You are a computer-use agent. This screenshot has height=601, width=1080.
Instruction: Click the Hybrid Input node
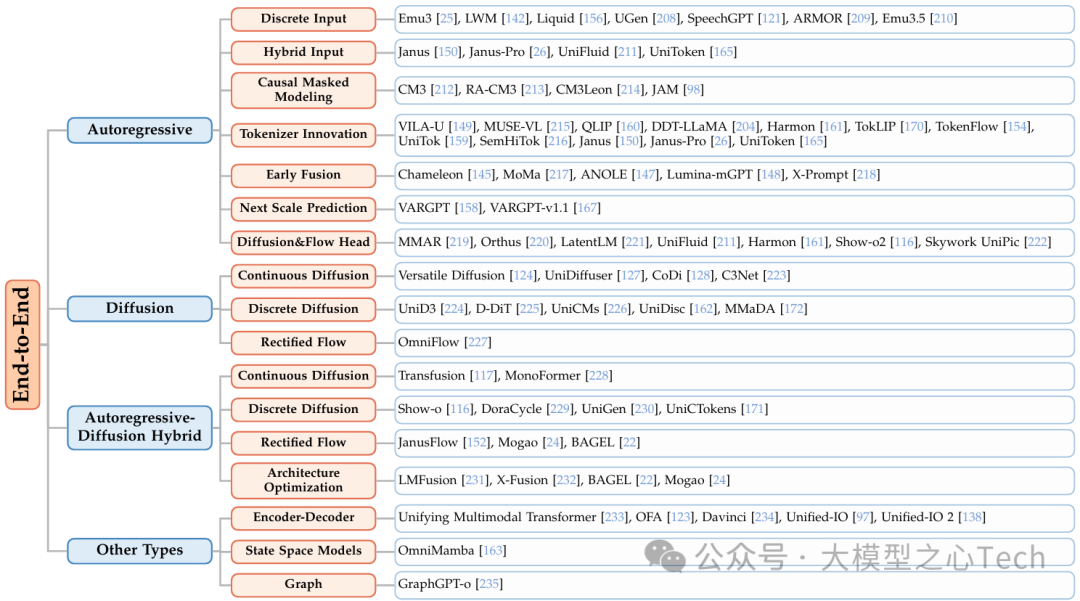(303, 52)
